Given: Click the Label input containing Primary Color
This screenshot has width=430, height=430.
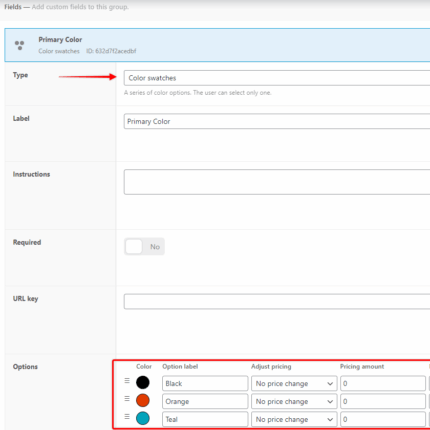Looking at the screenshot, I should pos(277,121).
